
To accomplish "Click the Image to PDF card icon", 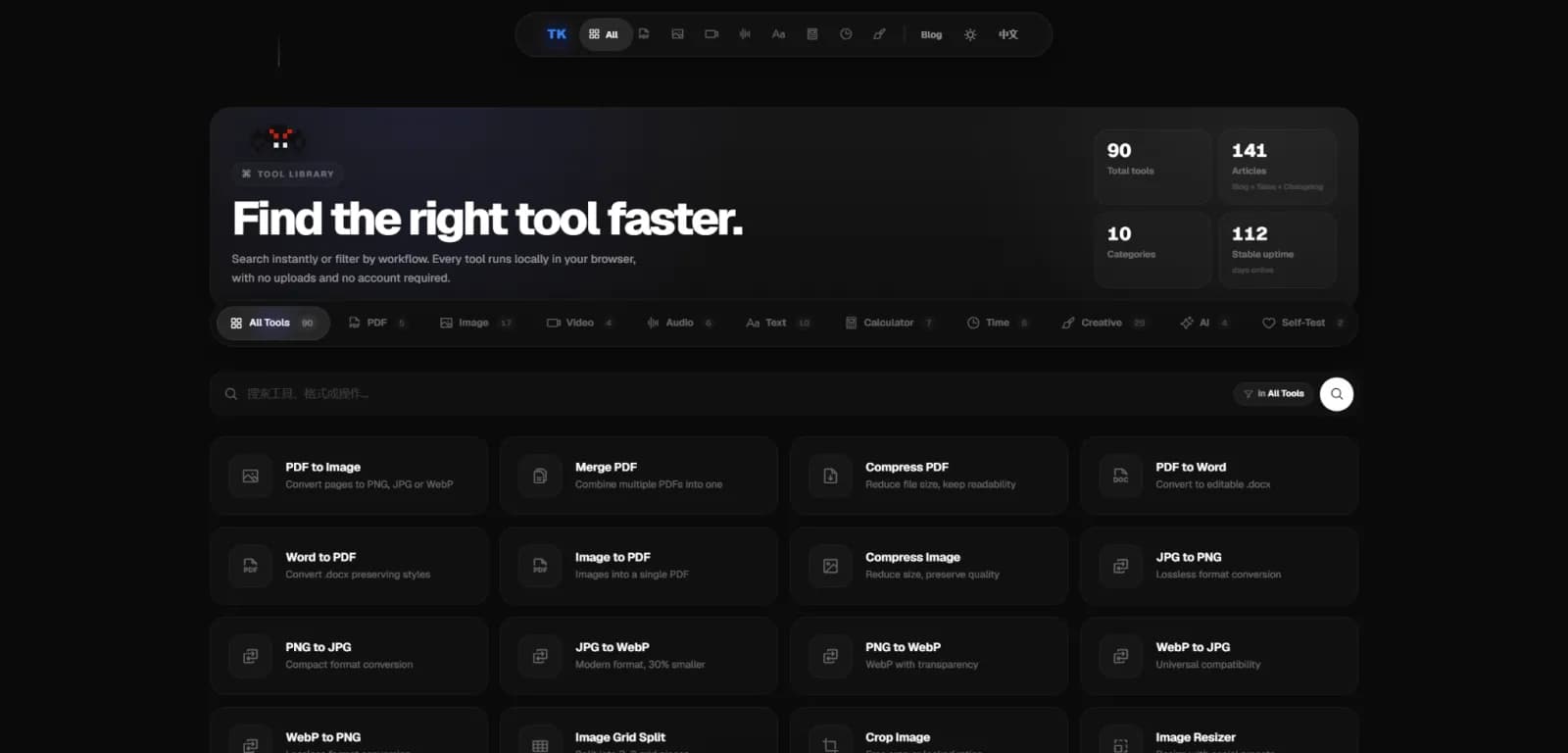I will pos(540,566).
